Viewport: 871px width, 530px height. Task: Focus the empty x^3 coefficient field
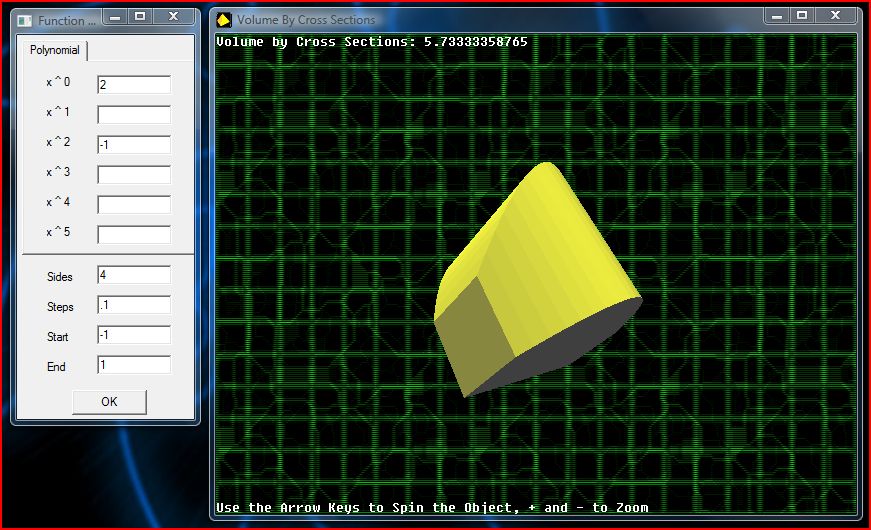[x=134, y=174]
